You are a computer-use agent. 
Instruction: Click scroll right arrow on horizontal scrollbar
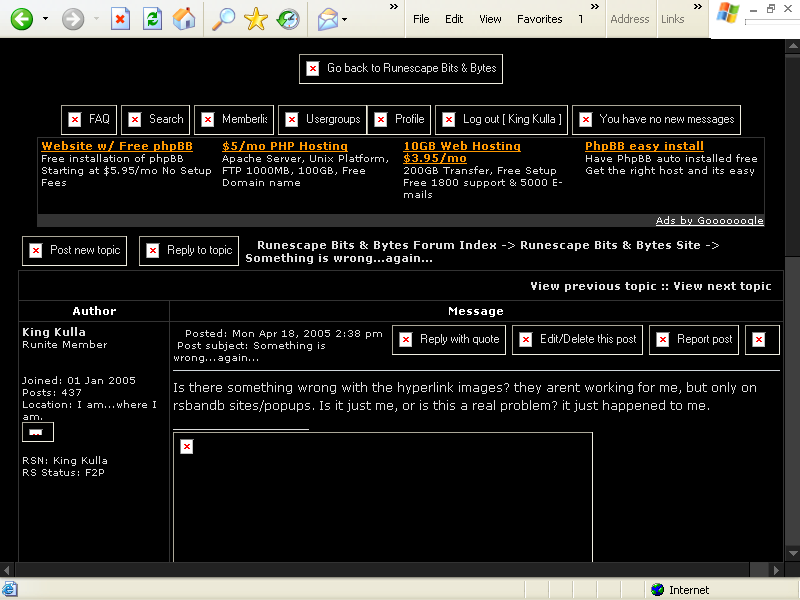point(776,570)
